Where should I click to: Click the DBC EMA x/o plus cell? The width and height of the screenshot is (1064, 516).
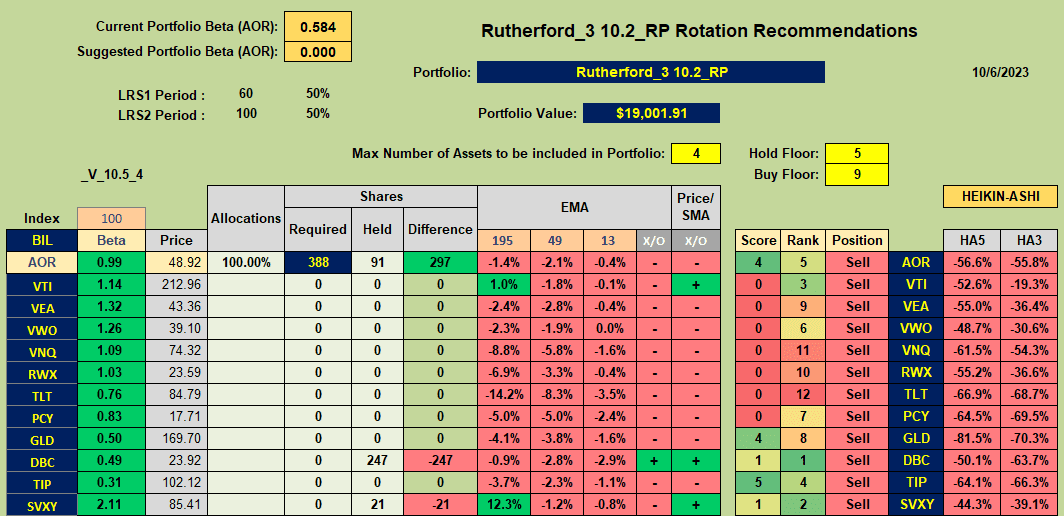tap(653, 460)
